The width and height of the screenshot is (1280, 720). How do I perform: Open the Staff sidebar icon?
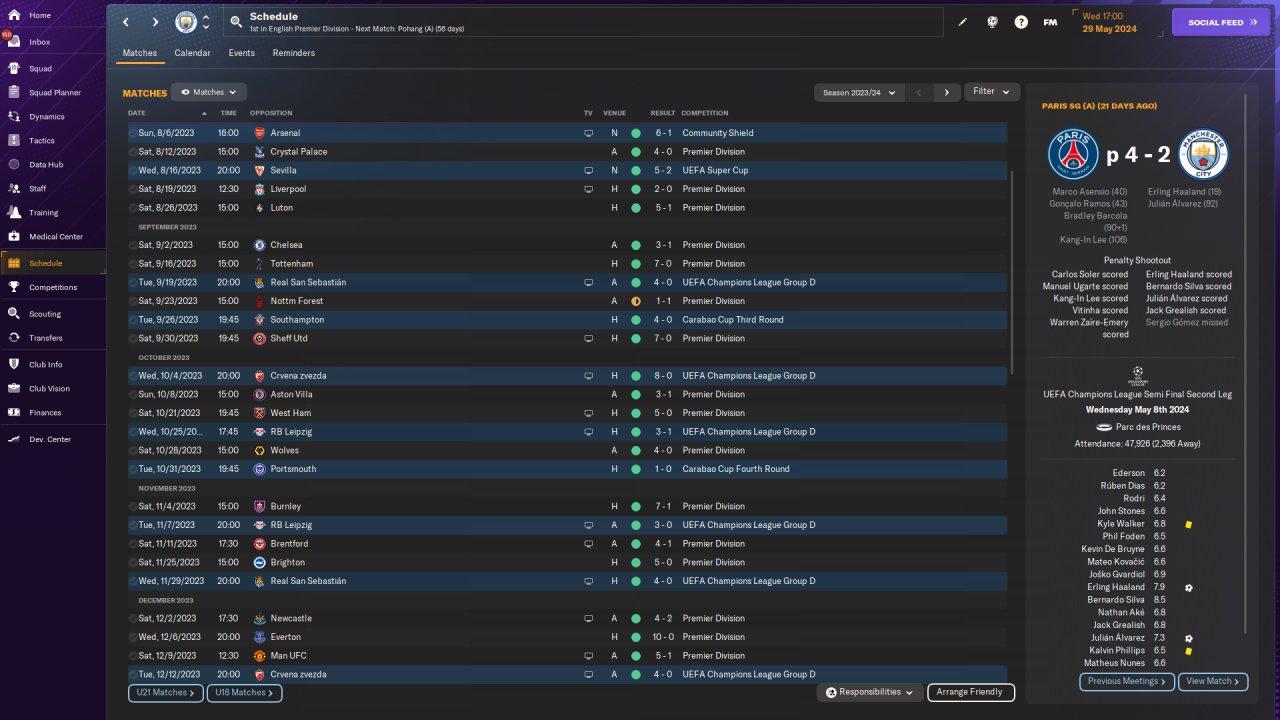(14, 189)
